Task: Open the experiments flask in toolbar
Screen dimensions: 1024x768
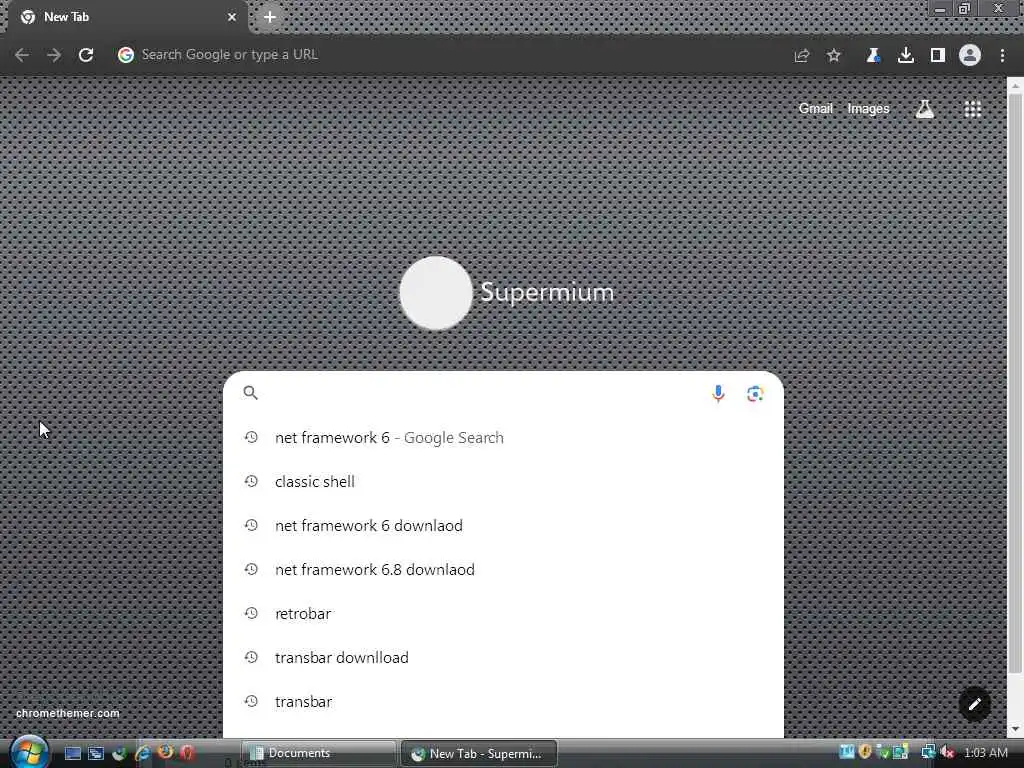Action: coord(873,56)
